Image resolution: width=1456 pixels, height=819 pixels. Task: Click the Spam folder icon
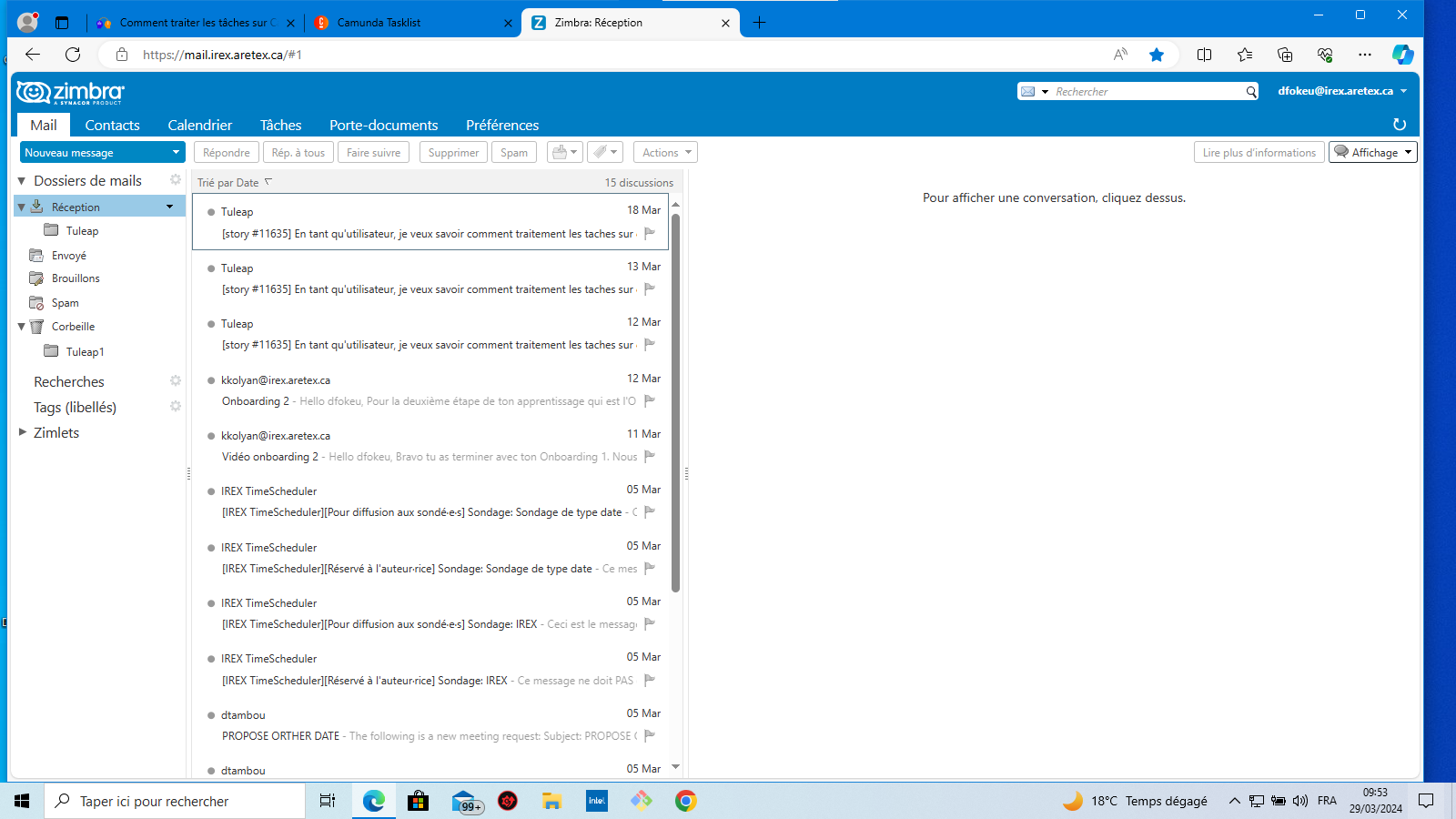36,303
